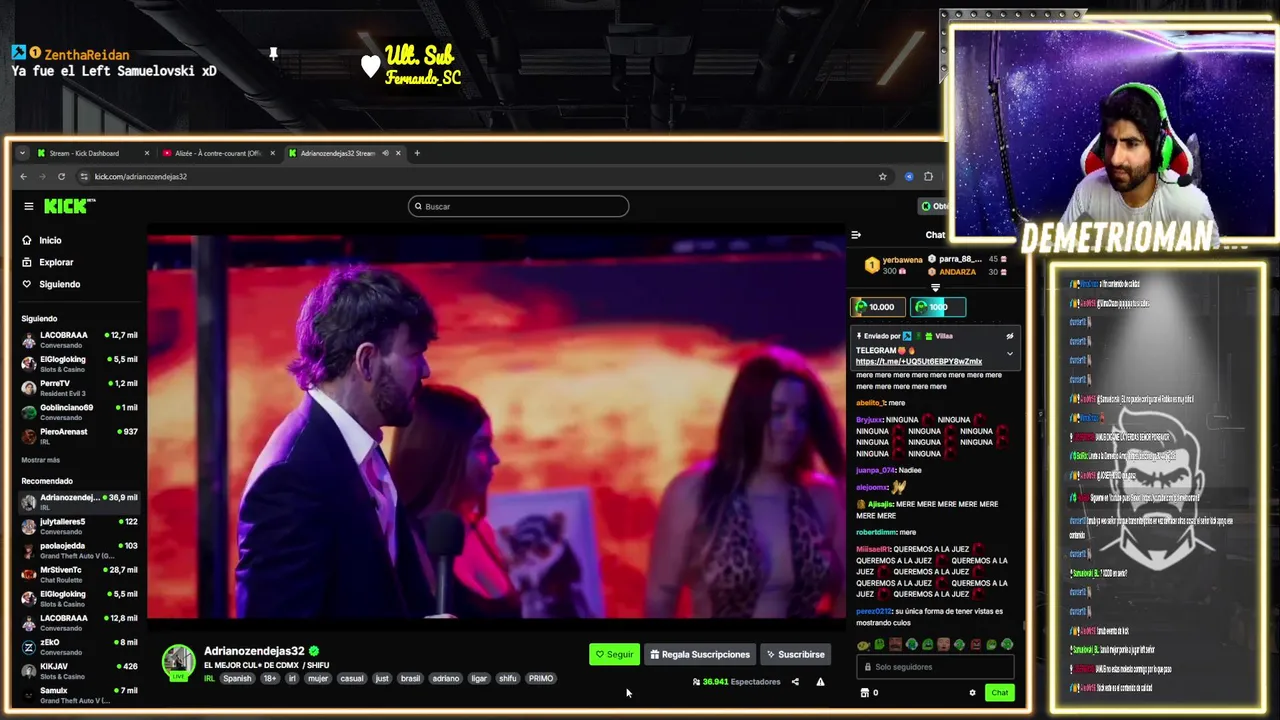The image size is (1280, 720).
Task: Click the green Chat send button
Action: pyautogui.click(x=1000, y=693)
